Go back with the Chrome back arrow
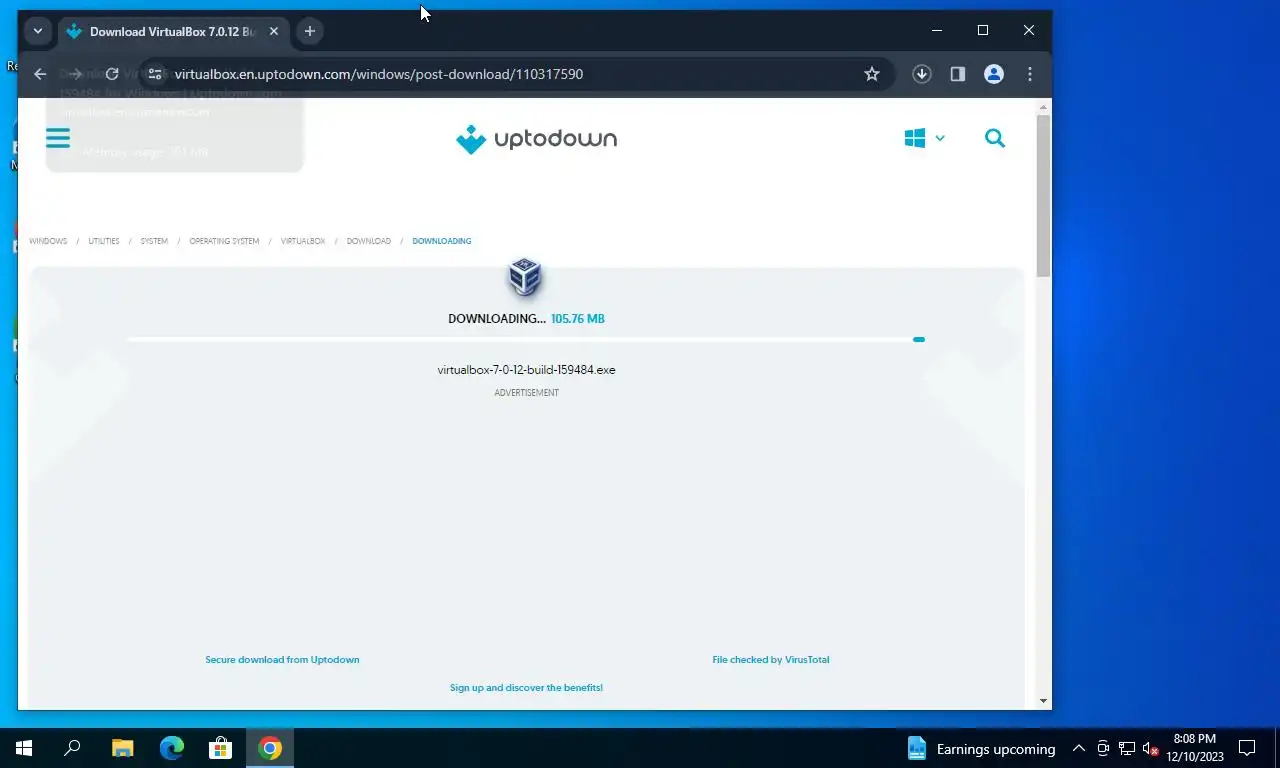The image size is (1280, 768). tap(40, 74)
